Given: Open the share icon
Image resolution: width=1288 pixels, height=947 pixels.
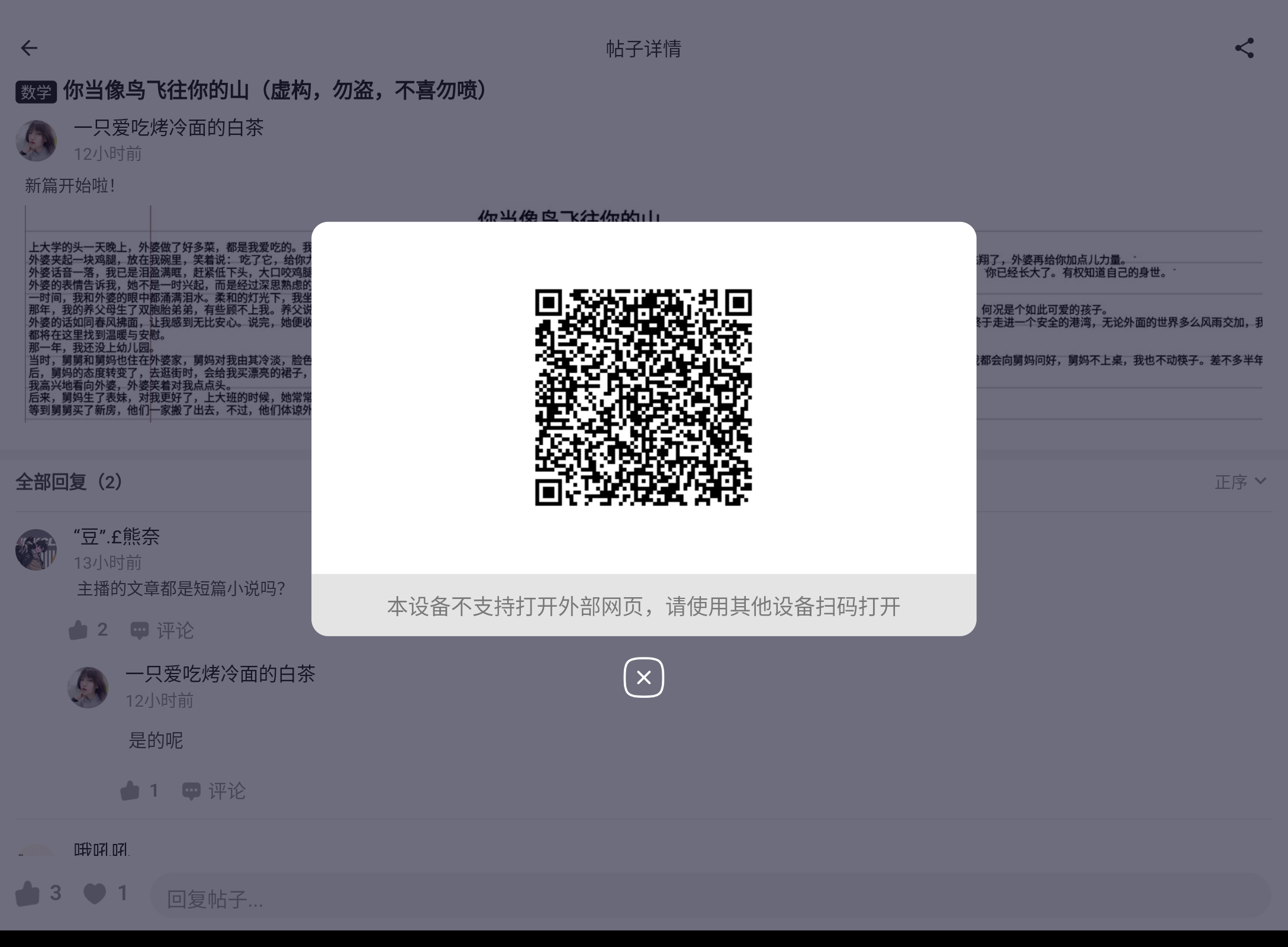Looking at the screenshot, I should 1244,48.
